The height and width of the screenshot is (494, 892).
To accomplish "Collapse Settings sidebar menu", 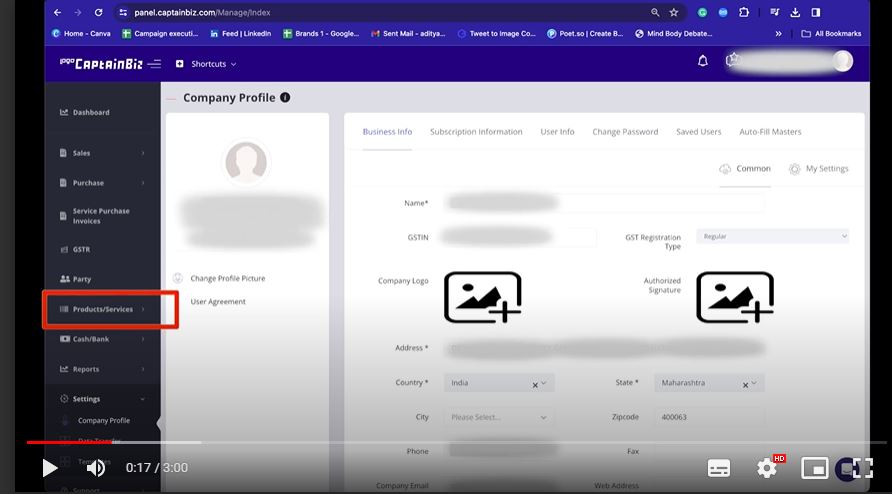I will pyautogui.click(x=102, y=399).
